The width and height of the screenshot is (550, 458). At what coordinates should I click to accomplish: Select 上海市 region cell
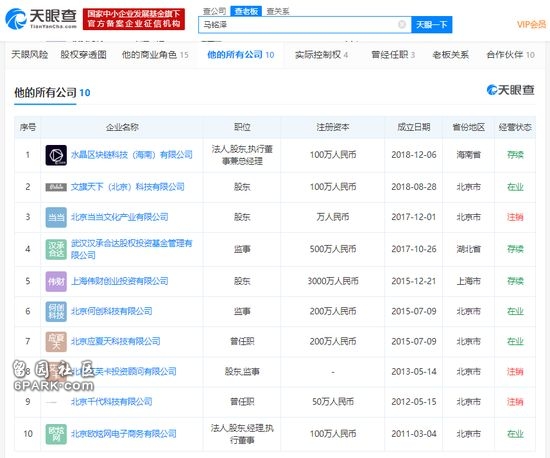(469, 281)
